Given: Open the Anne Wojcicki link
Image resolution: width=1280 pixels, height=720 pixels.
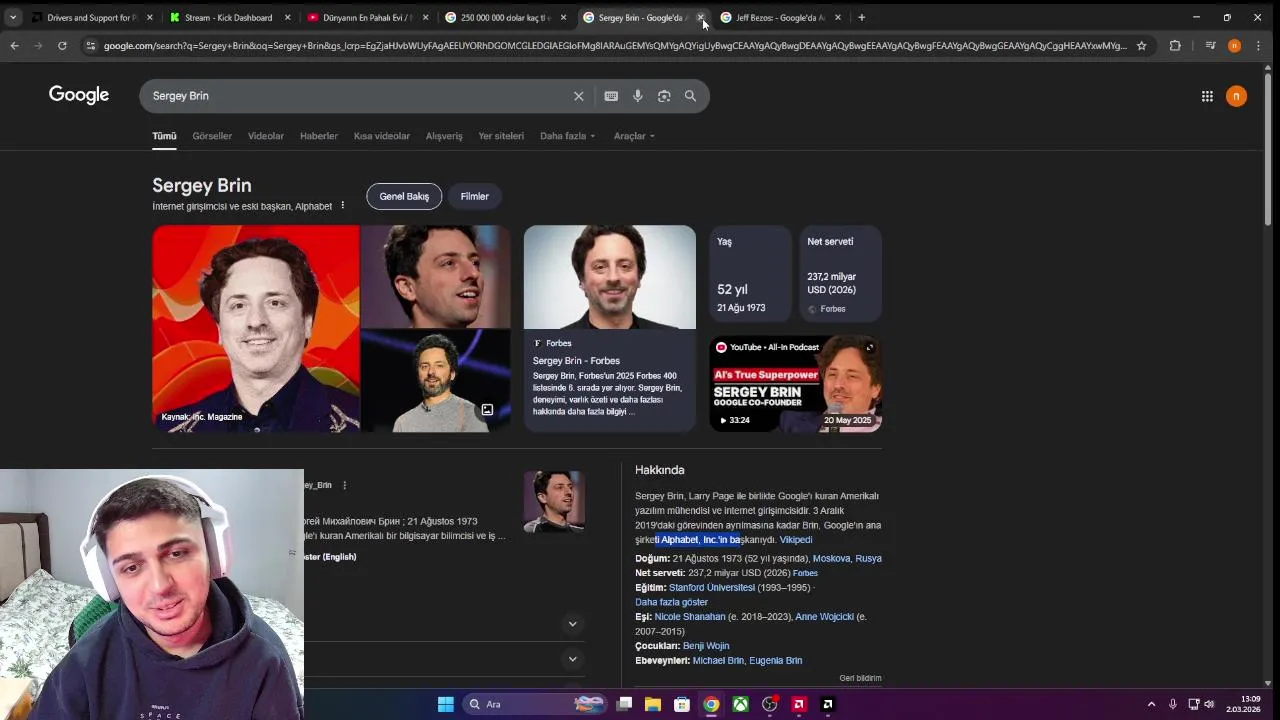Looking at the screenshot, I should click(825, 617).
